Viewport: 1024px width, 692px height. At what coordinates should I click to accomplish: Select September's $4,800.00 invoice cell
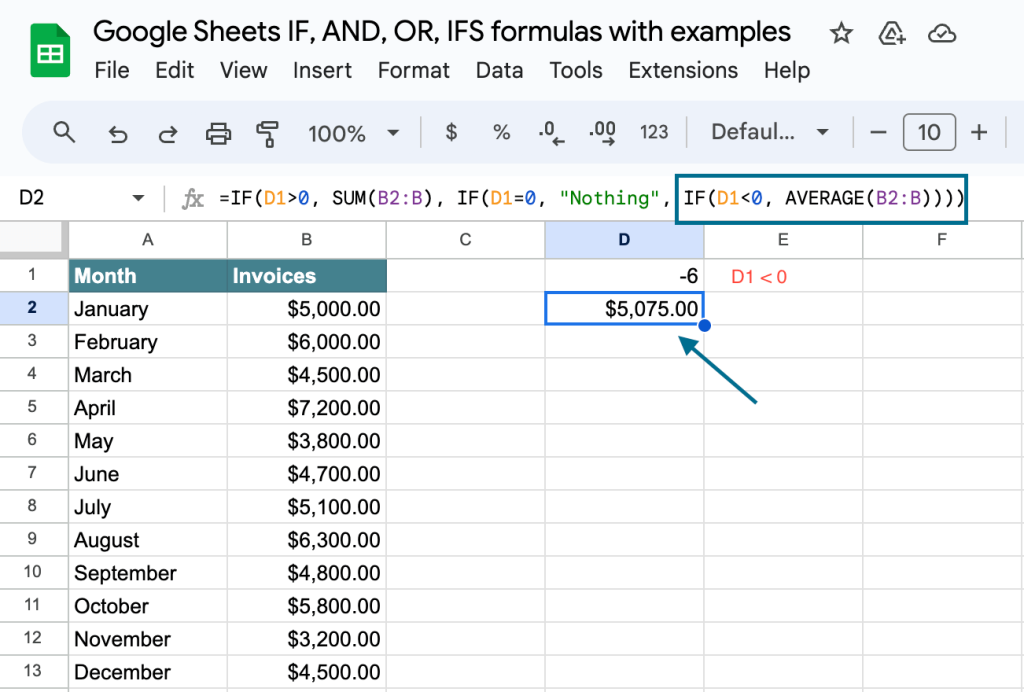pyautogui.click(x=306, y=573)
